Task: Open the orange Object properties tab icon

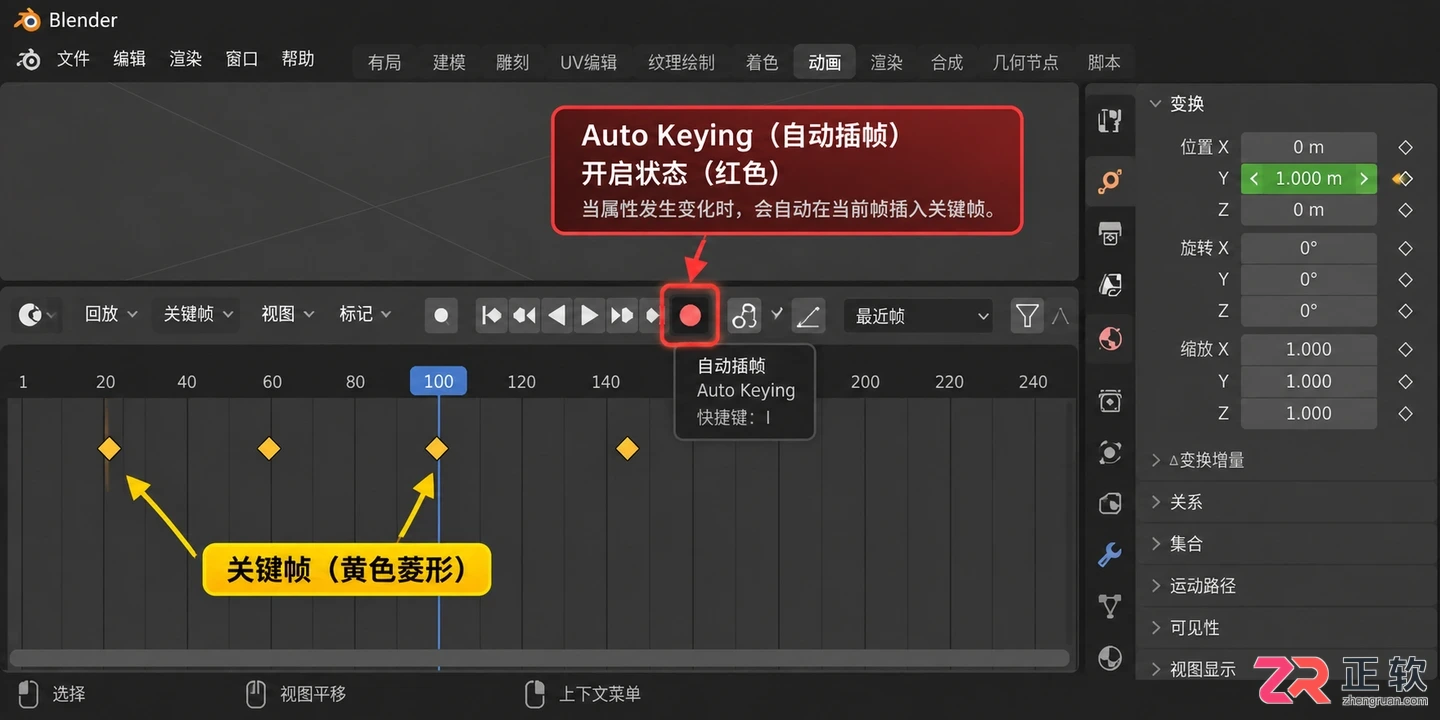Action: pyautogui.click(x=1109, y=182)
